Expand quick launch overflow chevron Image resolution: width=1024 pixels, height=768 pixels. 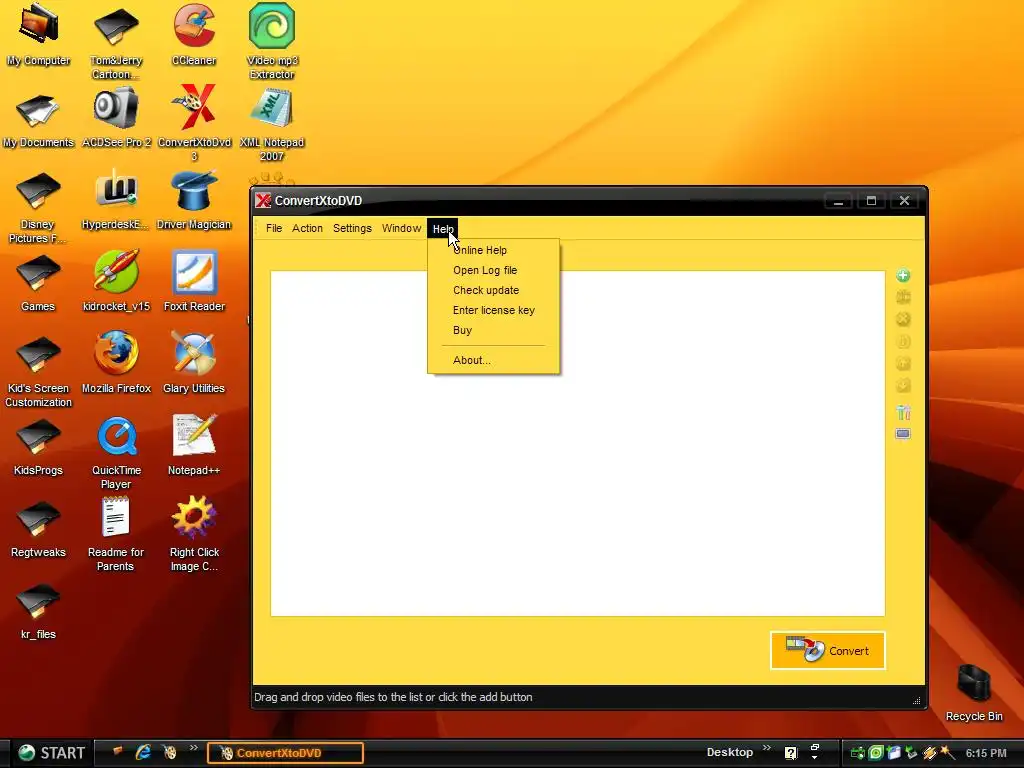tap(193, 748)
